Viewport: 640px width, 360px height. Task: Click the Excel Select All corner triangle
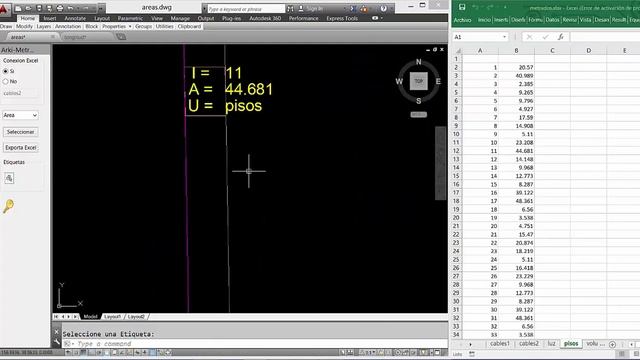click(458, 51)
